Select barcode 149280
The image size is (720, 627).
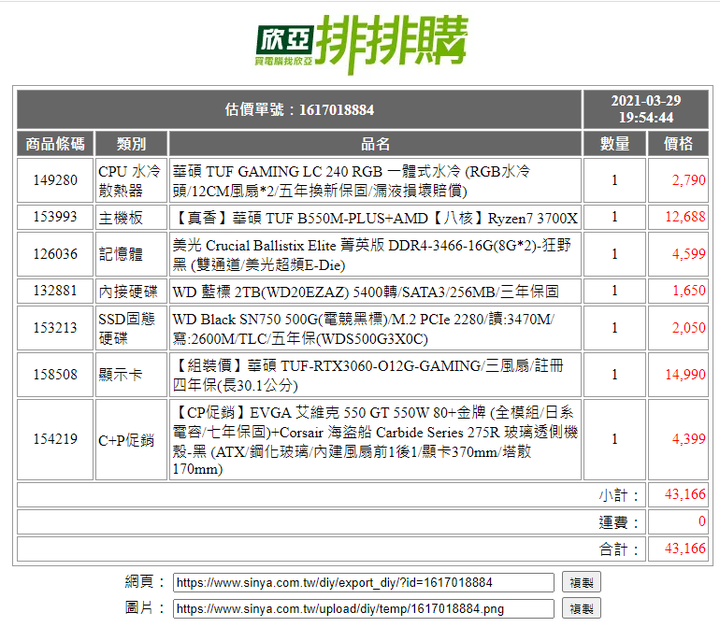click(x=55, y=180)
